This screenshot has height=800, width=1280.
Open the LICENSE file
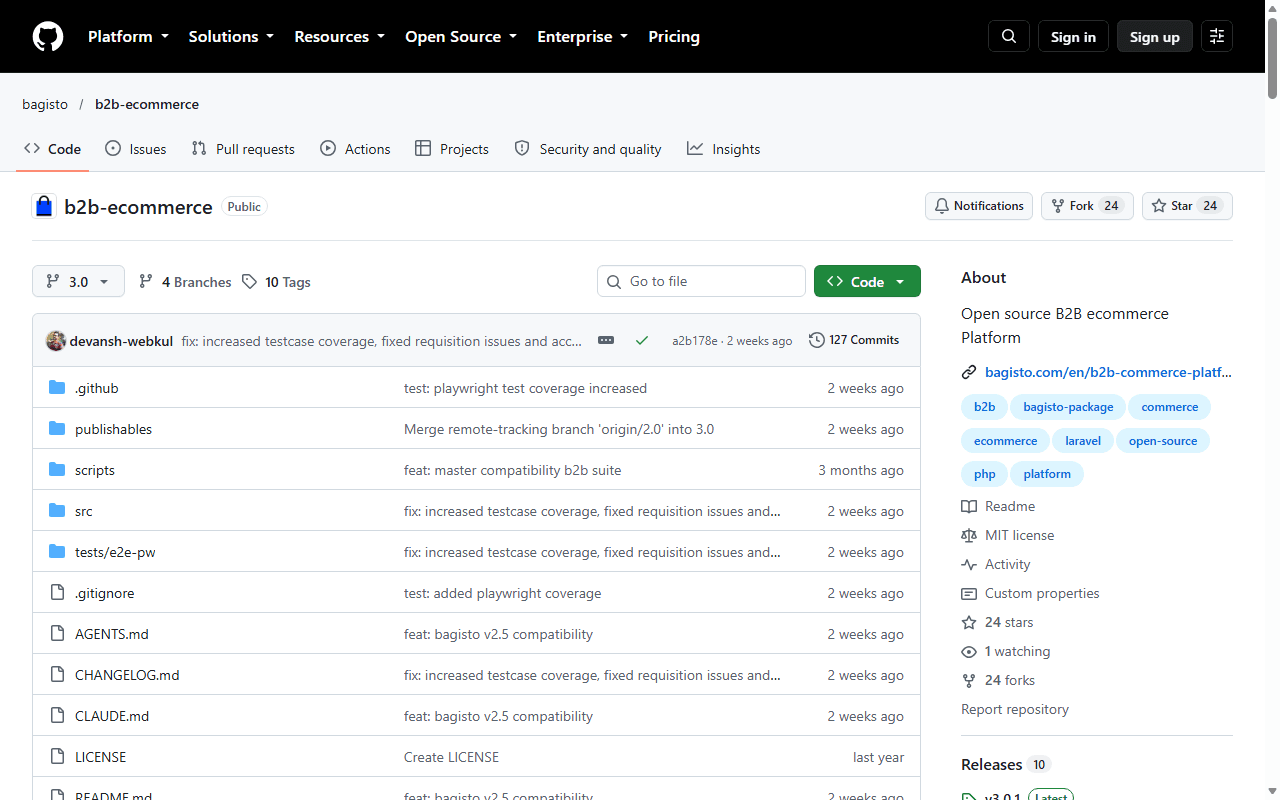pyautogui.click(x=101, y=757)
